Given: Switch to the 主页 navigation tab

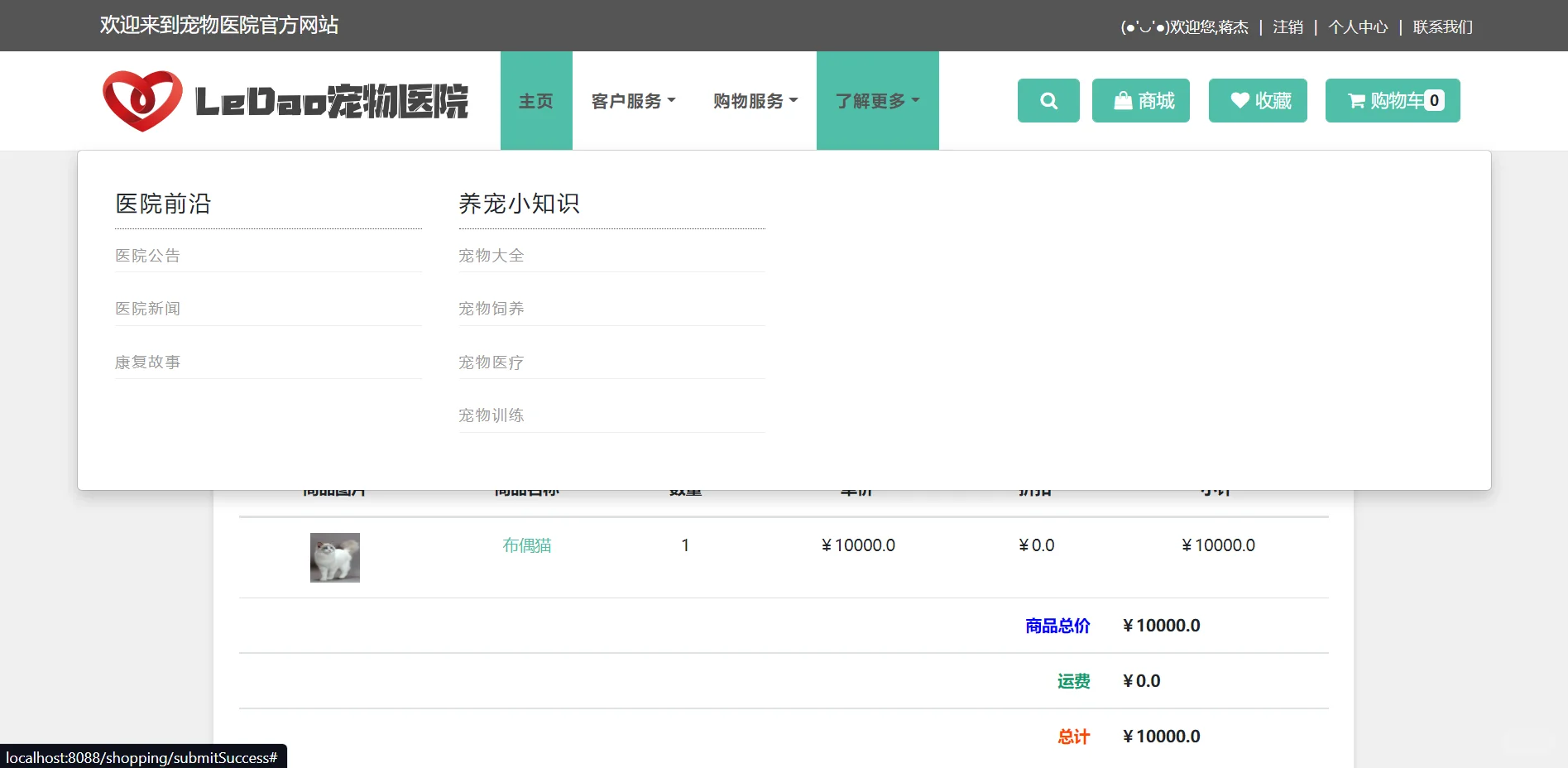Looking at the screenshot, I should tap(536, 100).
